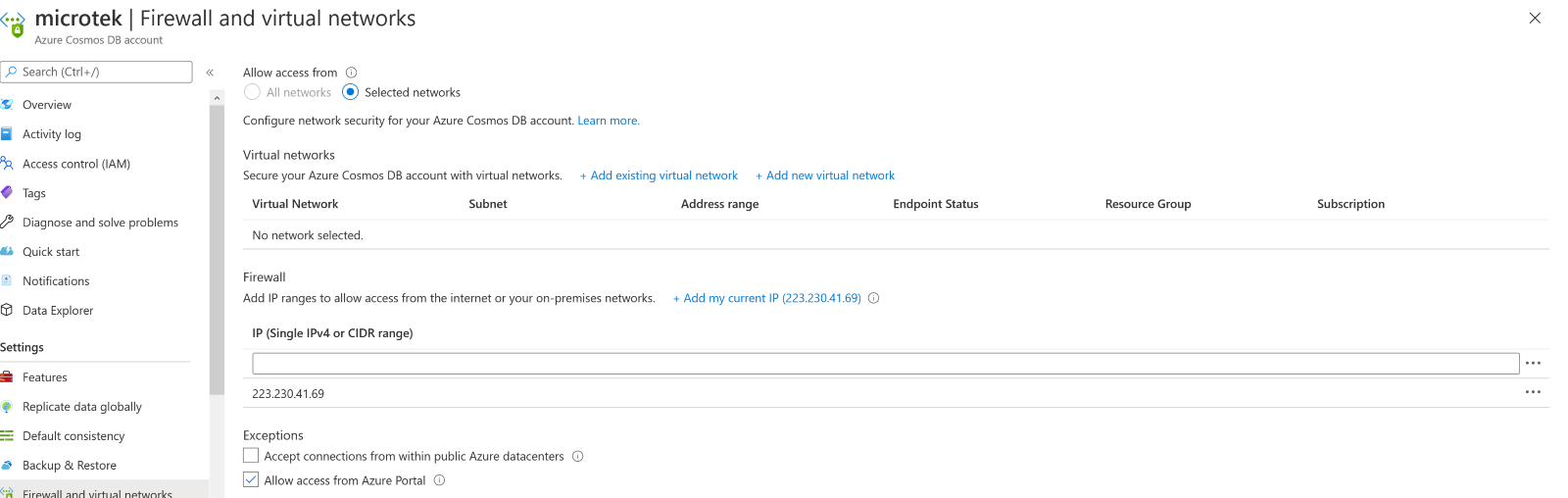
Task: Select the All networks radio button
Action: point(253,92)
